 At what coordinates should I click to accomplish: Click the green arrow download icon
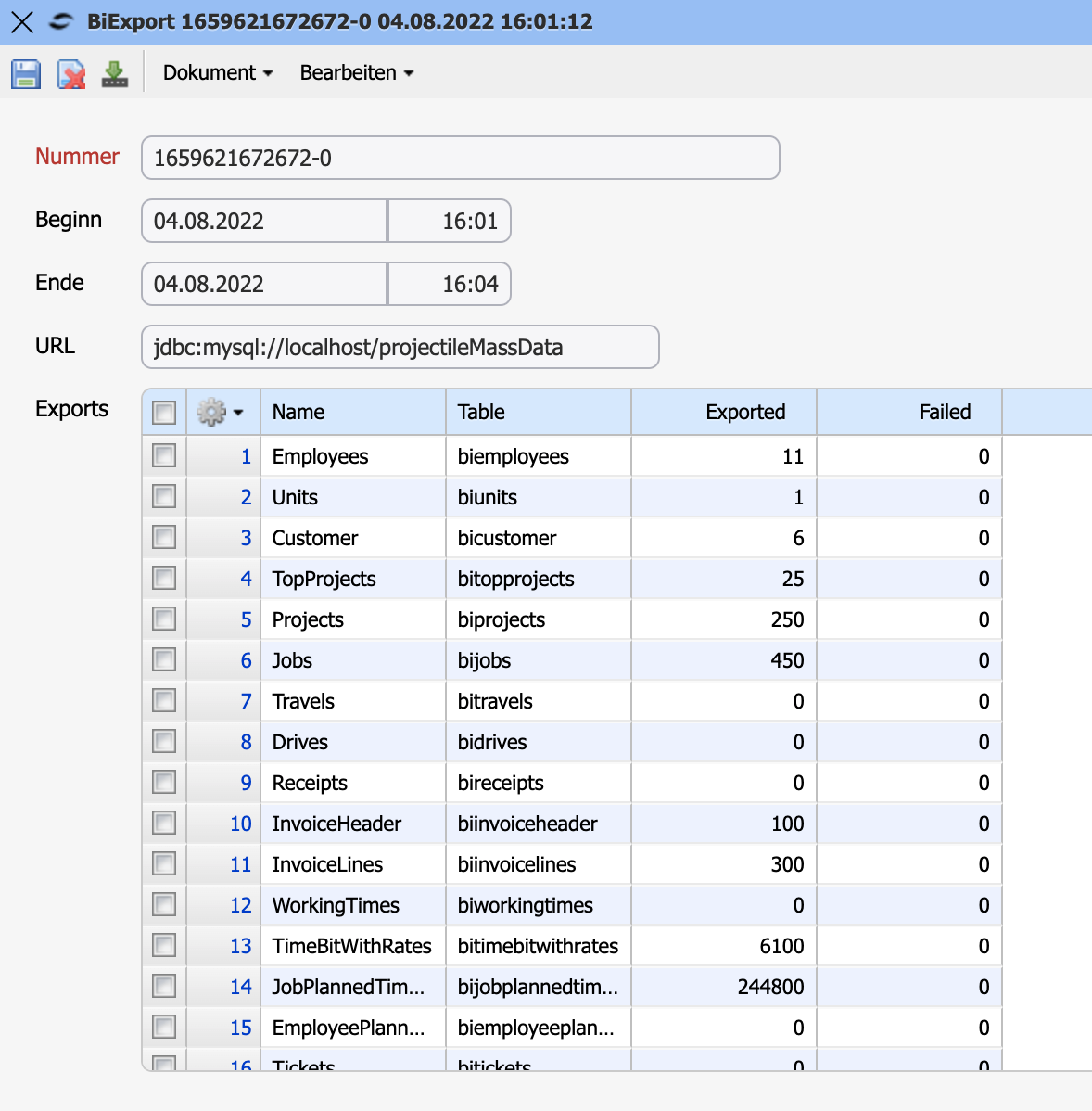coord(115,73)
